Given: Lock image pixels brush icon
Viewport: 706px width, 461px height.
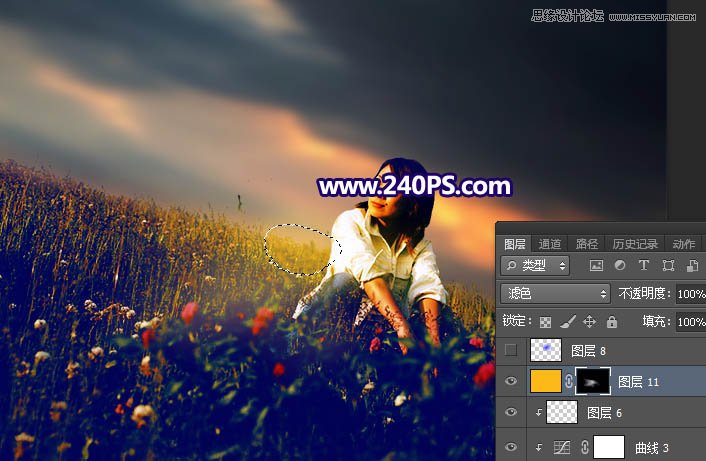Looking at the screenshot, I should (x=568, y=321).
